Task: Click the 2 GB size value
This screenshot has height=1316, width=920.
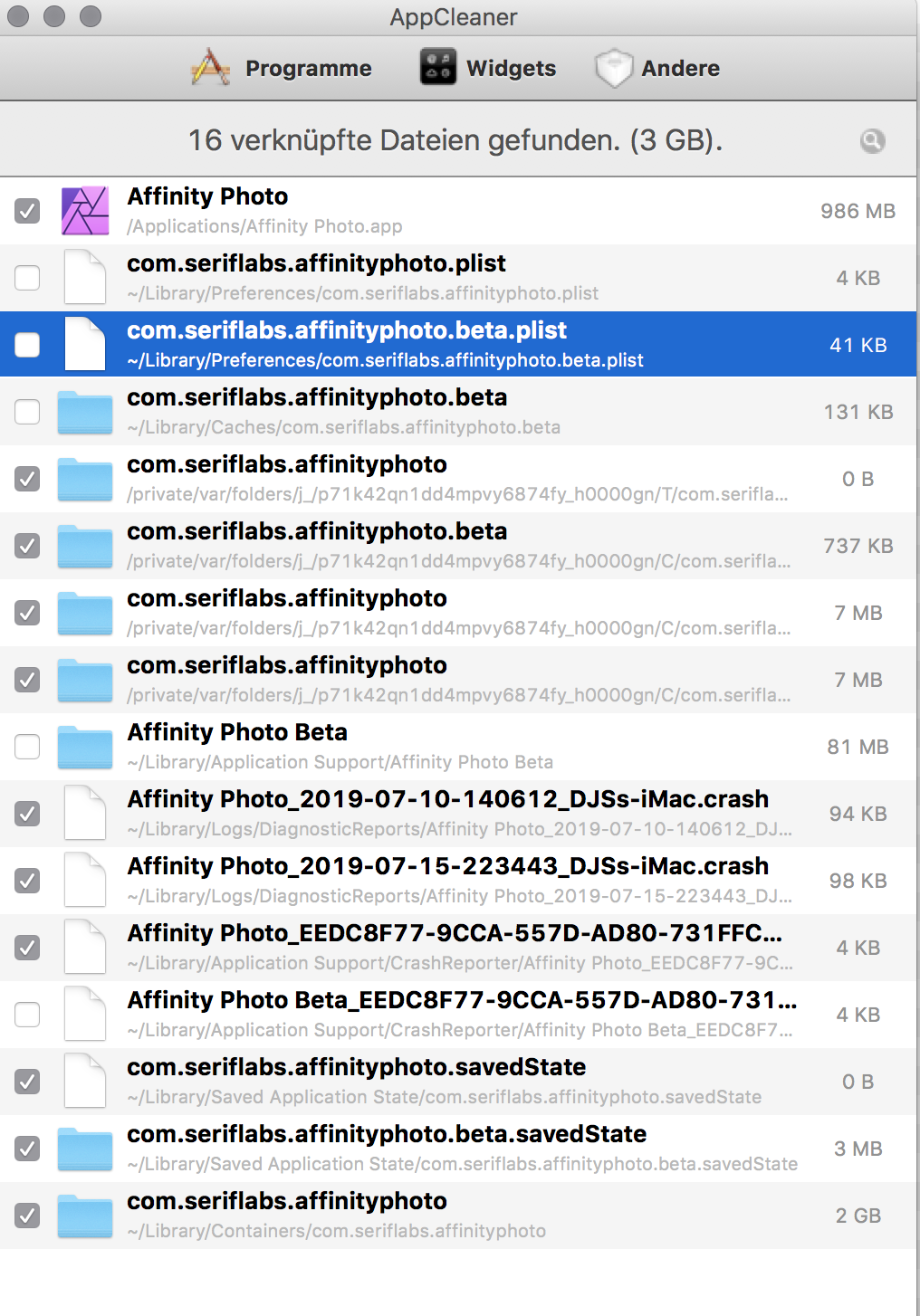Action: tap(858, 1216)
